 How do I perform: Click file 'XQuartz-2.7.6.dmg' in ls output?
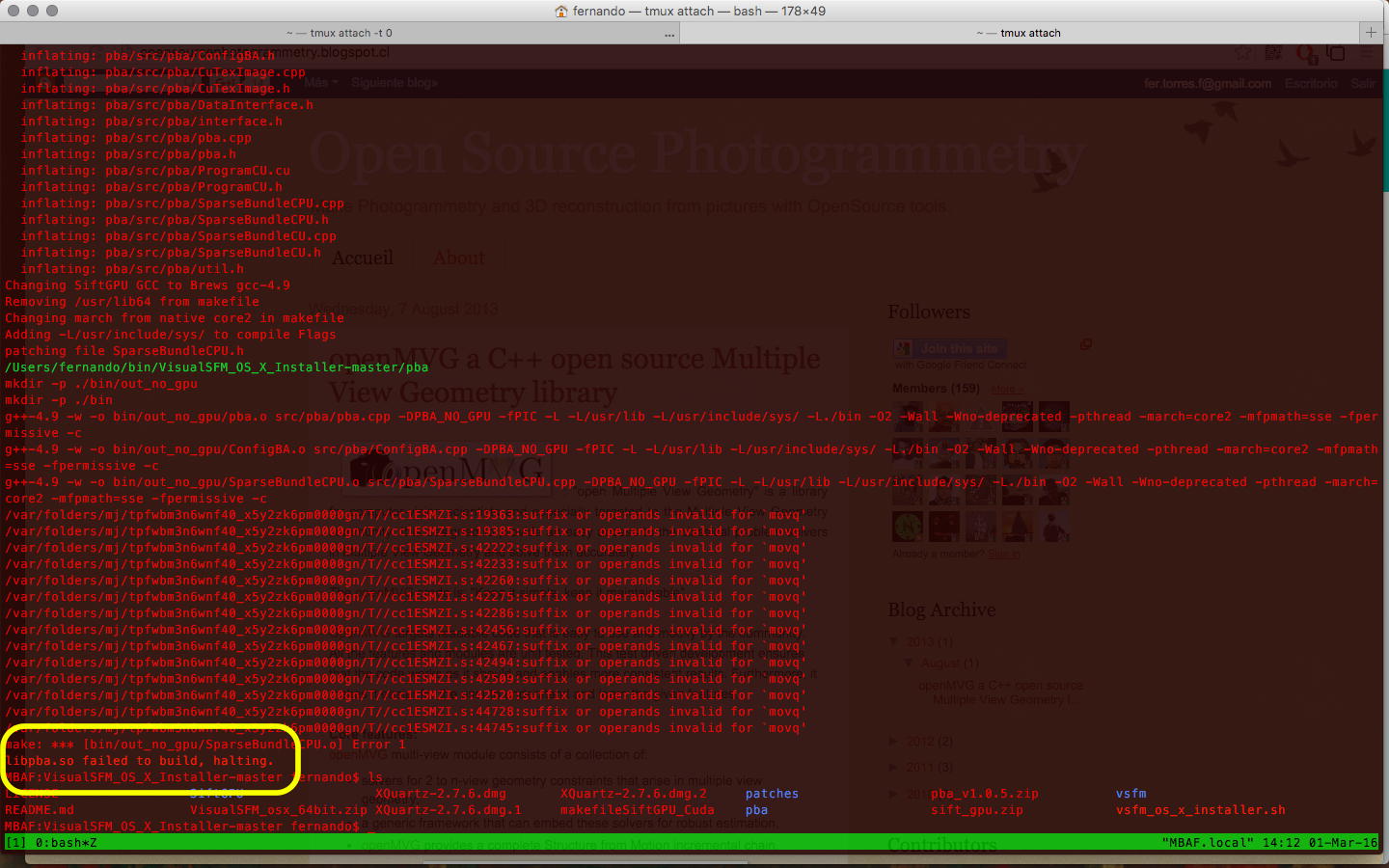tap(440, 794)
